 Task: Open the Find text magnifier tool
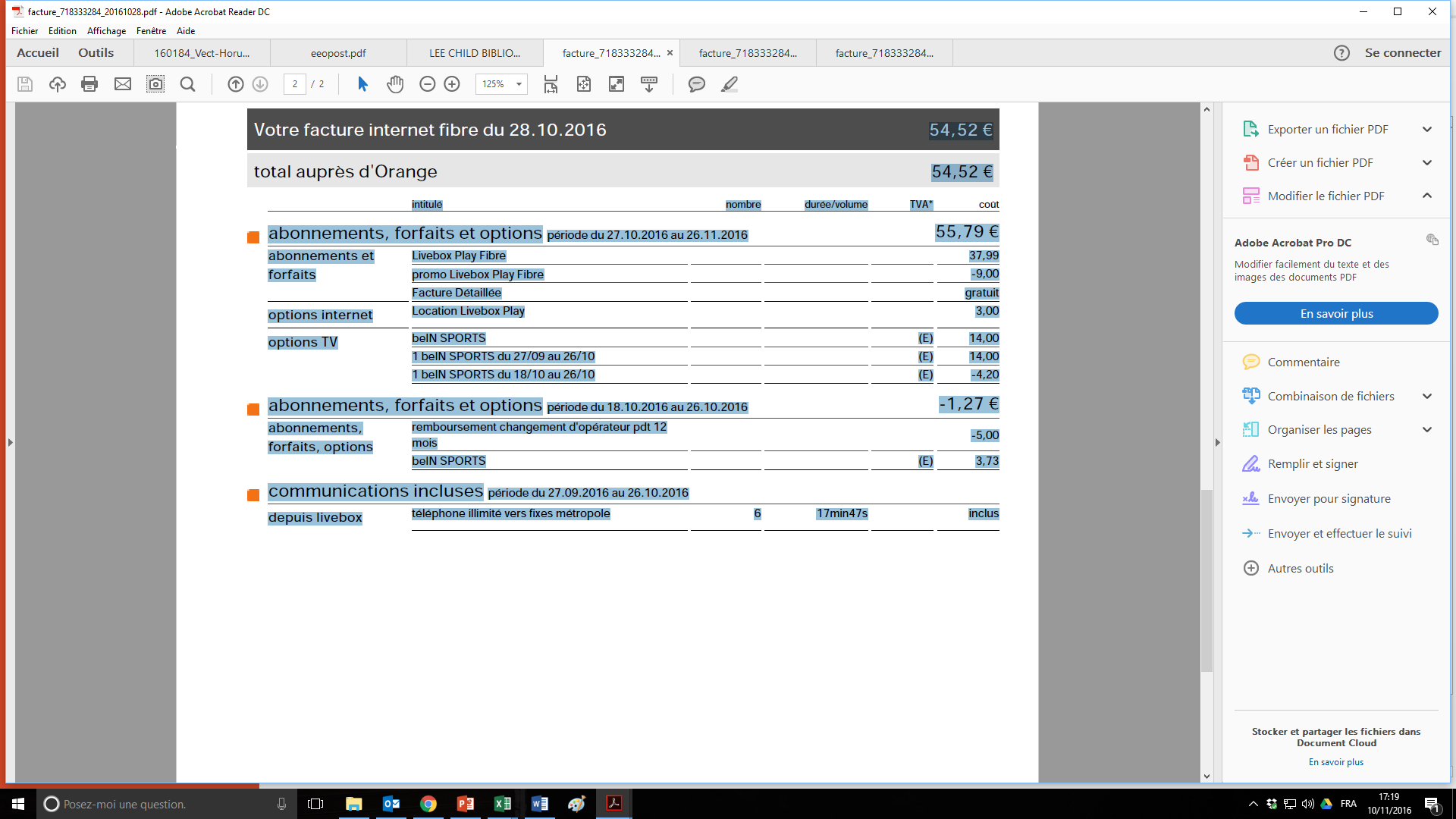pyautogui.click(x=187, y=84)
